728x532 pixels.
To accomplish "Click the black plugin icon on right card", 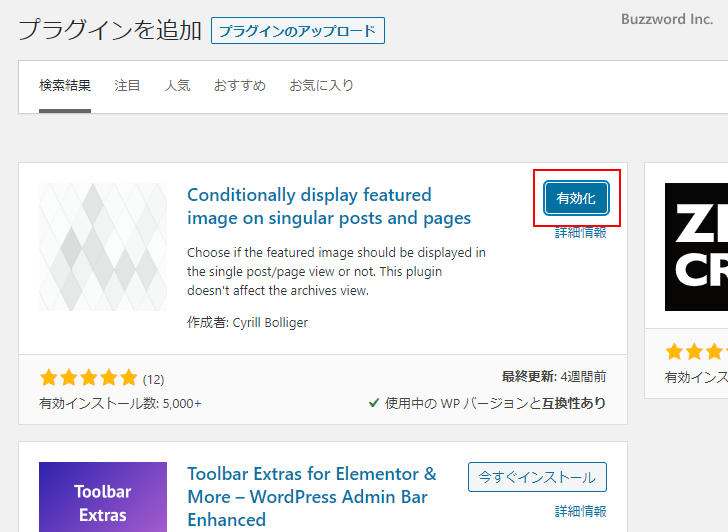I will click(696, 247).
